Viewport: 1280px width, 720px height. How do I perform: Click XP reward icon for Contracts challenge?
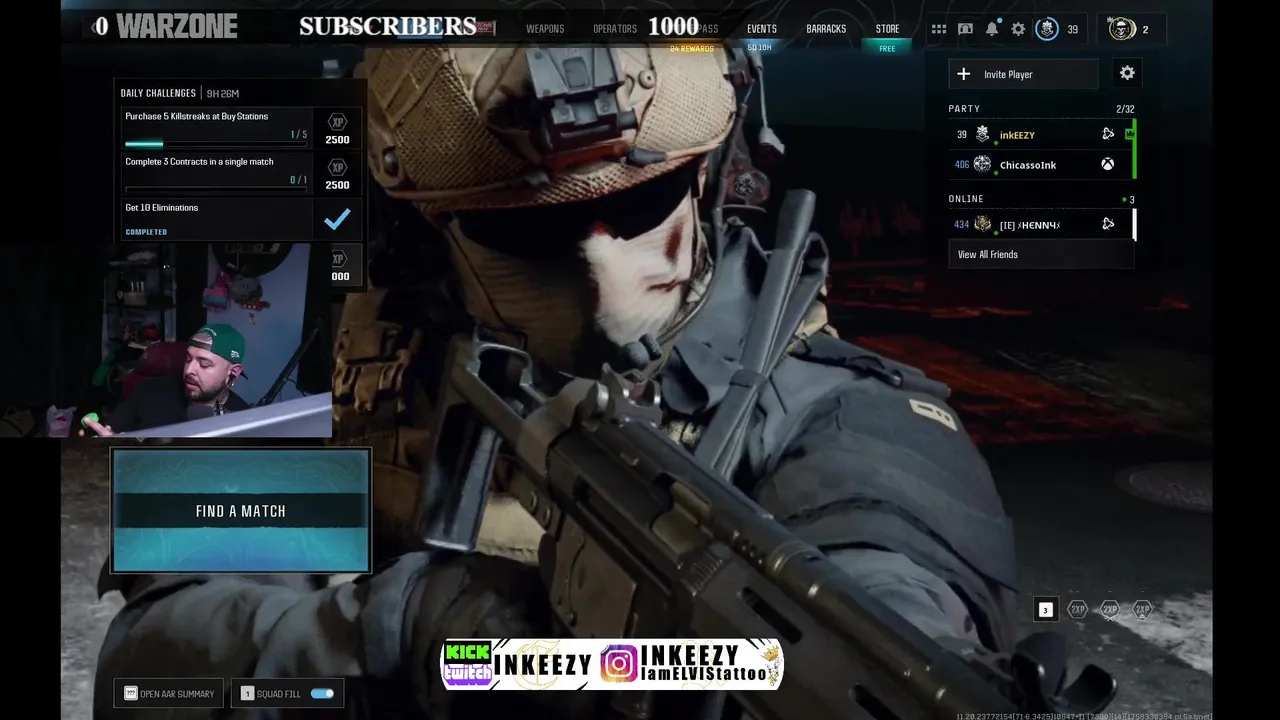pyautogui.click(x=338, y=167)
